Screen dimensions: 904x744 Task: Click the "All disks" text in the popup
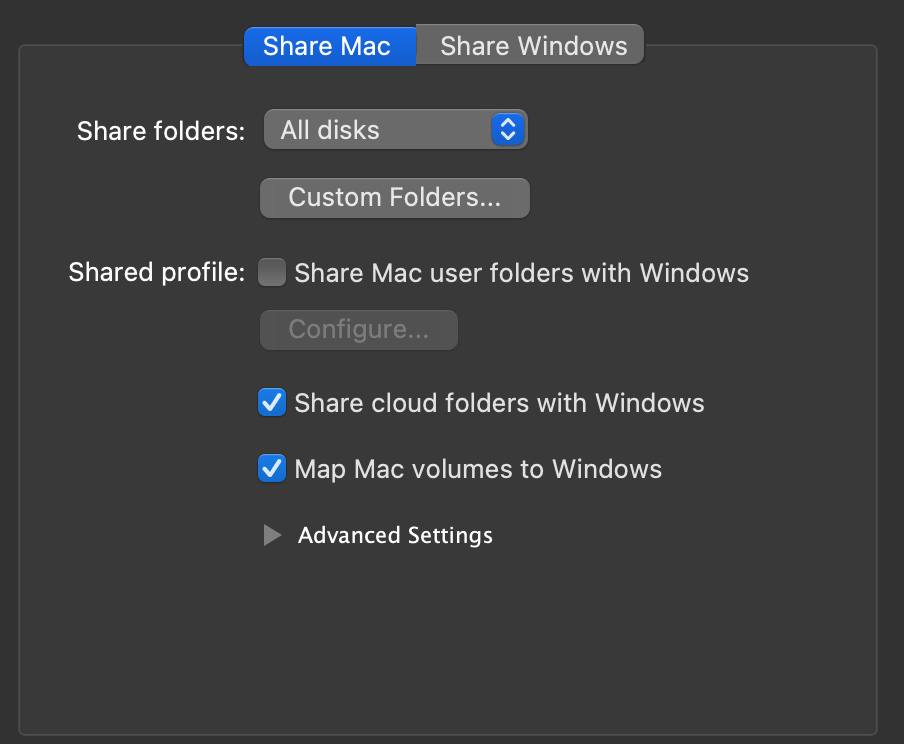pyautogui.click(x=330, y=130)
